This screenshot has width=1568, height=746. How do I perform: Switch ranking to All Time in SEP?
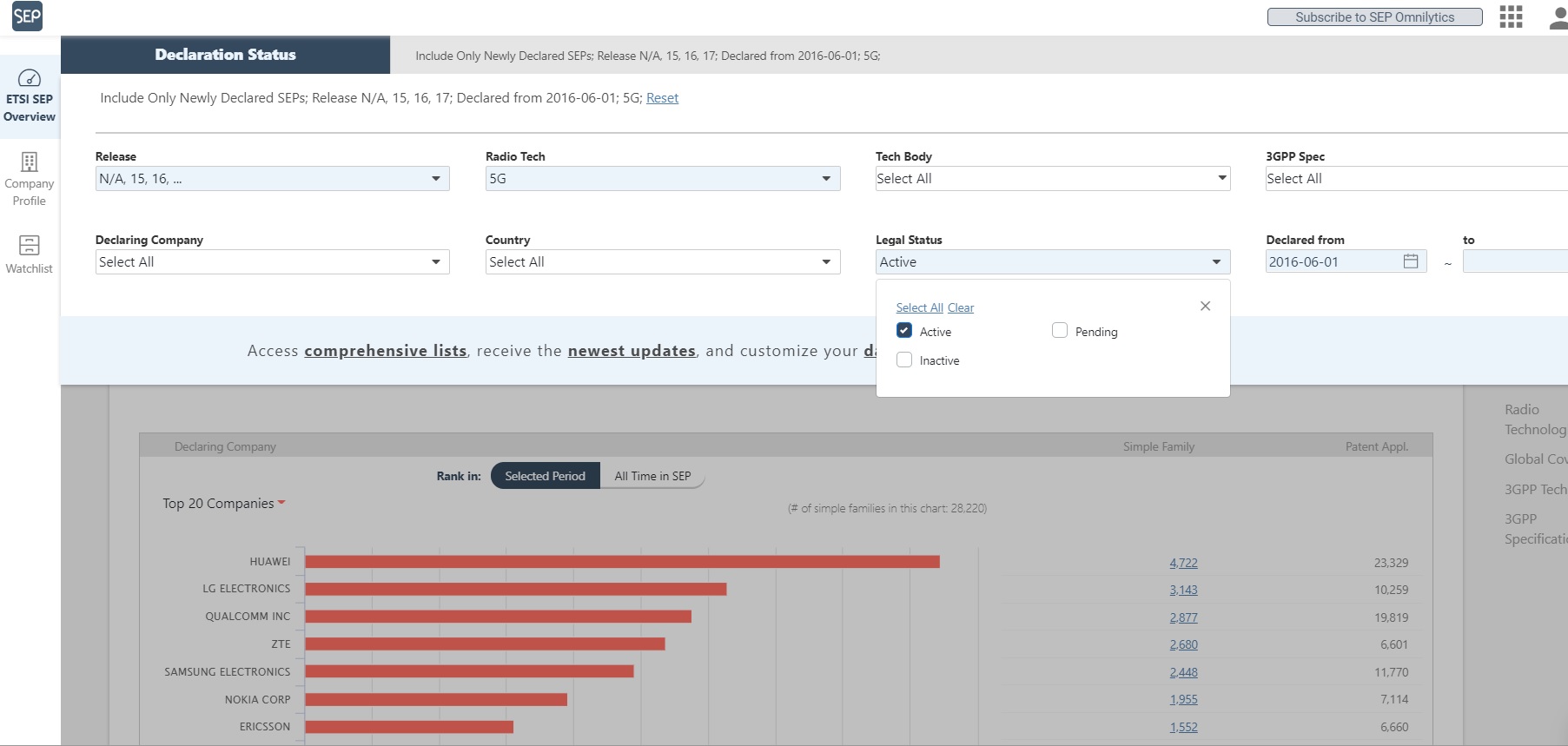point(652,476)
